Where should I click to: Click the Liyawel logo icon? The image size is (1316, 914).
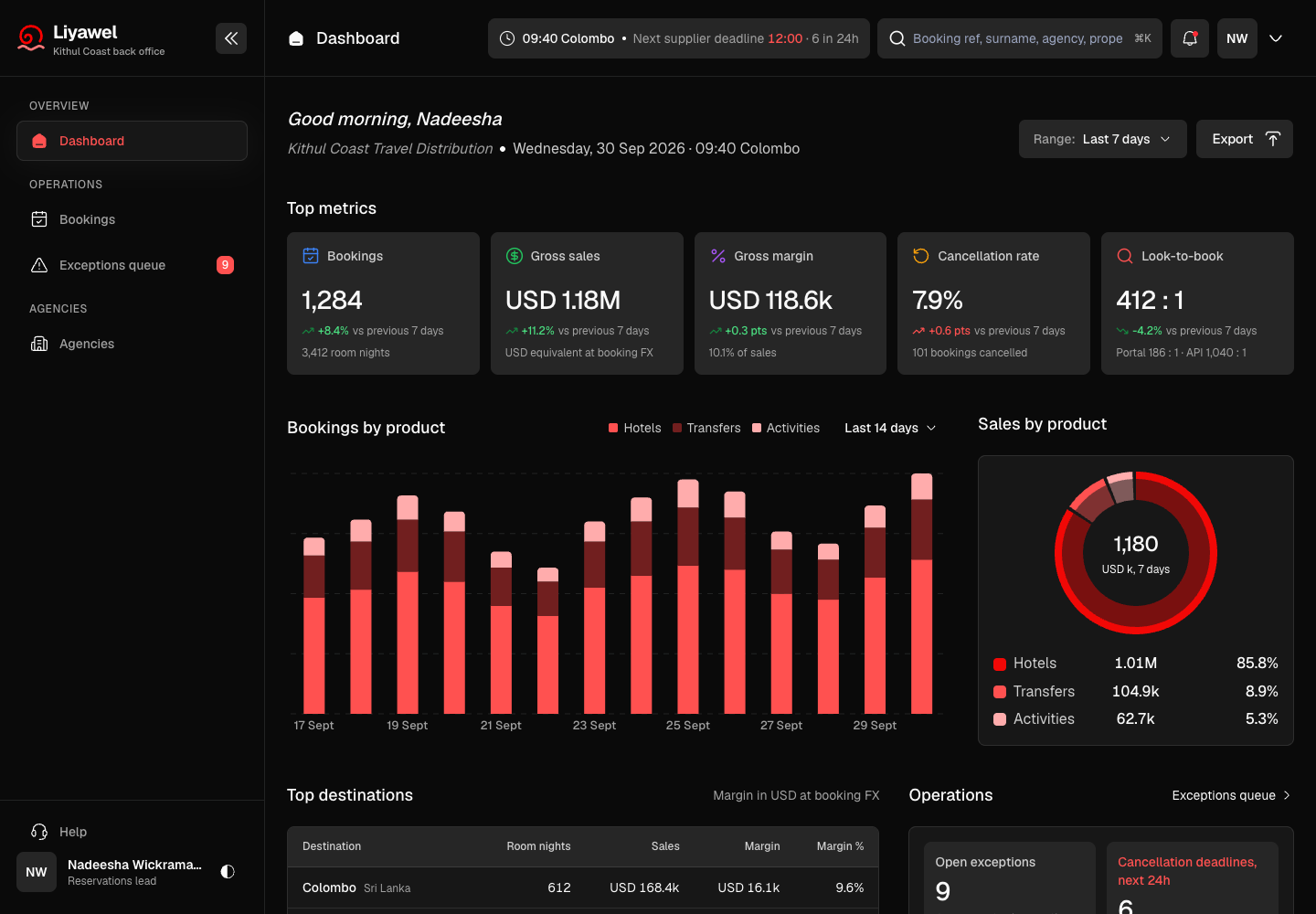pyautogui.click(x=31, y=38)
